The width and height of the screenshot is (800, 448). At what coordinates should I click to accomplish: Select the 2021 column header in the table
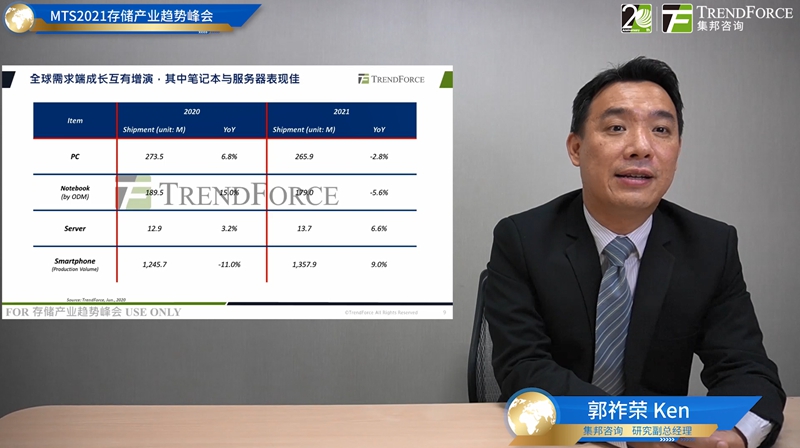point(340,111)
